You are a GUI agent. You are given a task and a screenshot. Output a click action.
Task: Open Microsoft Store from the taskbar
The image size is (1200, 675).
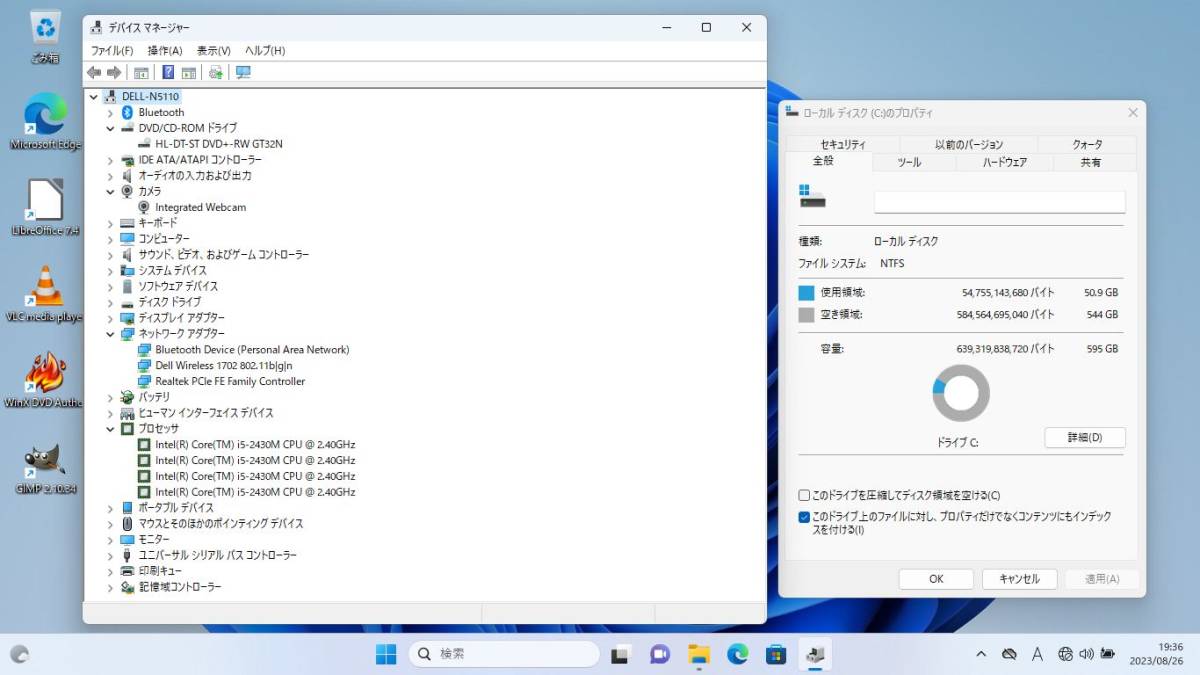[x=776, y=654]
